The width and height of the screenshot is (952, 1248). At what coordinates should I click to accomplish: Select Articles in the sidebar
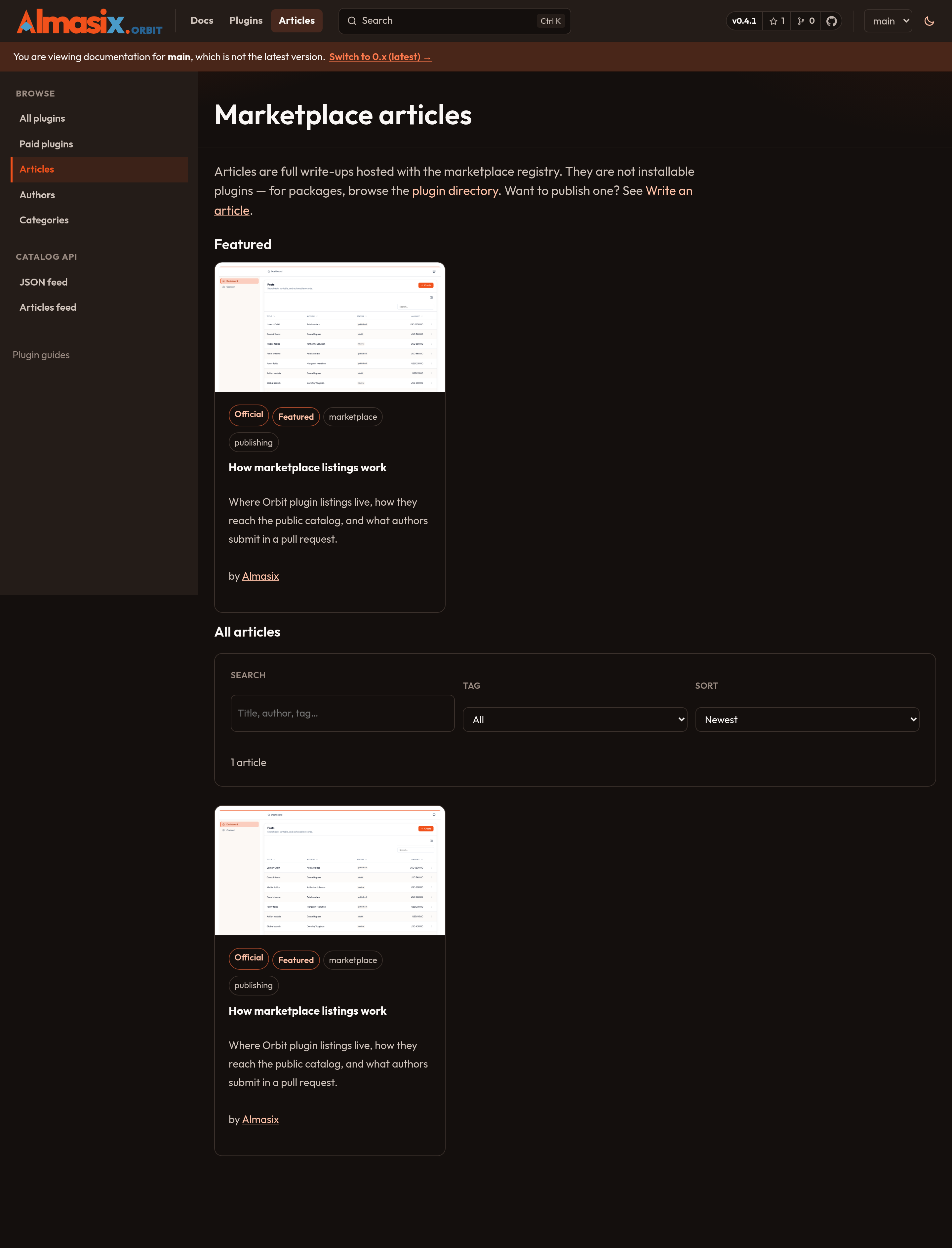[99, 169]
